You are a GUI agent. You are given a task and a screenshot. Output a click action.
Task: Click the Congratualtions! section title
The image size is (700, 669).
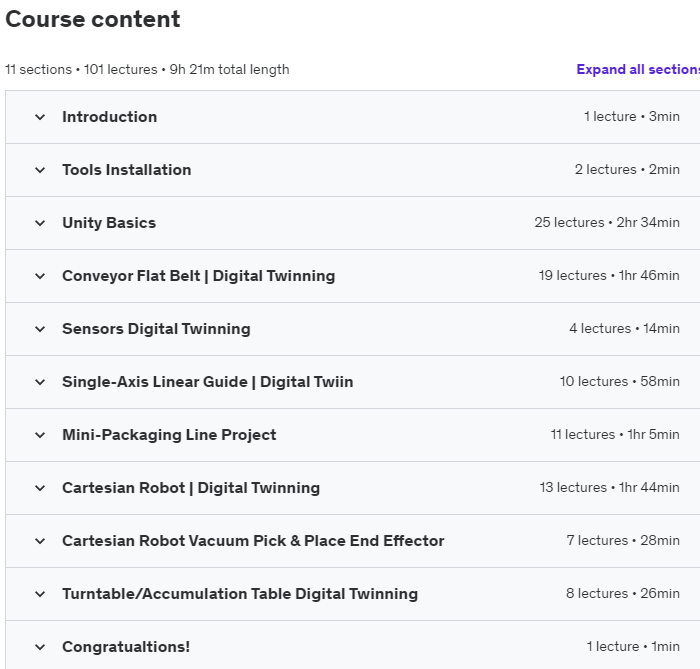point(126,647)
